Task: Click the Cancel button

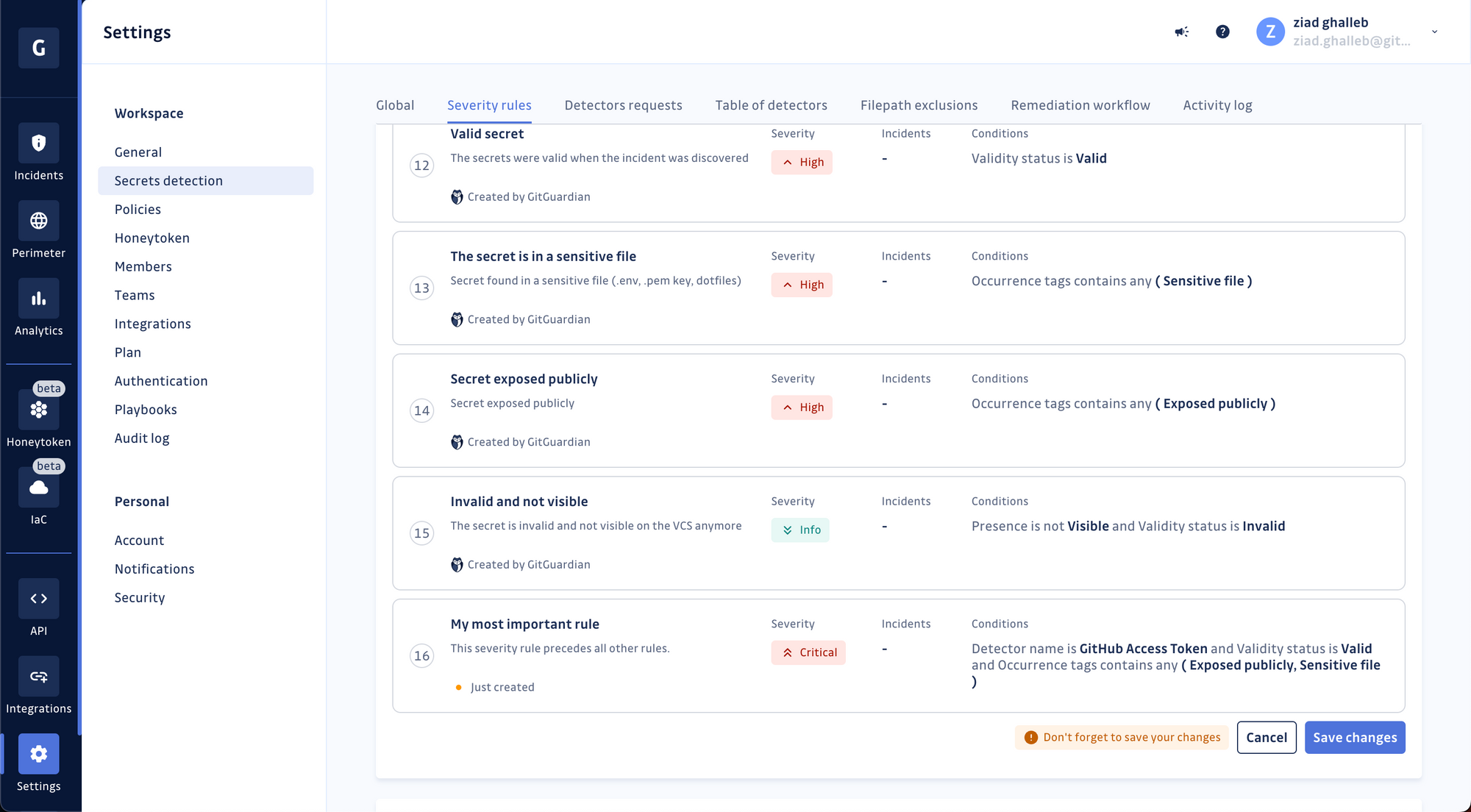Action: click(1266, 737)
